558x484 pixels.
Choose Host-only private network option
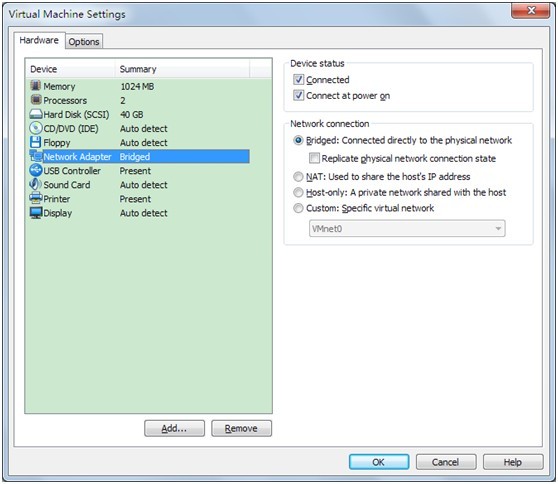298,193
